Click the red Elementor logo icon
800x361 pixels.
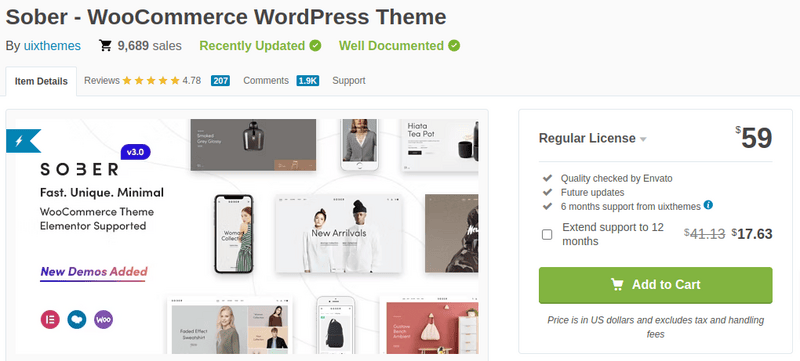(50, 320)
